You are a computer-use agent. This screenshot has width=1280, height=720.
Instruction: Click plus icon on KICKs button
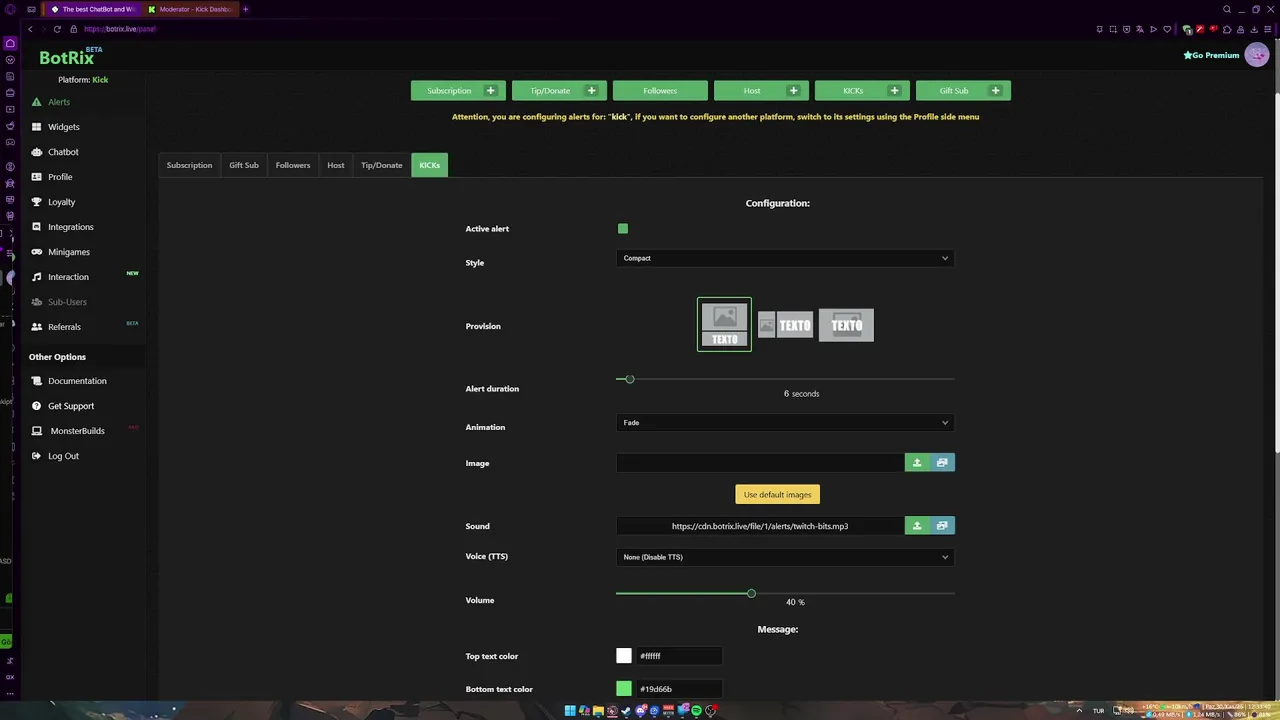tap(894, 91)
